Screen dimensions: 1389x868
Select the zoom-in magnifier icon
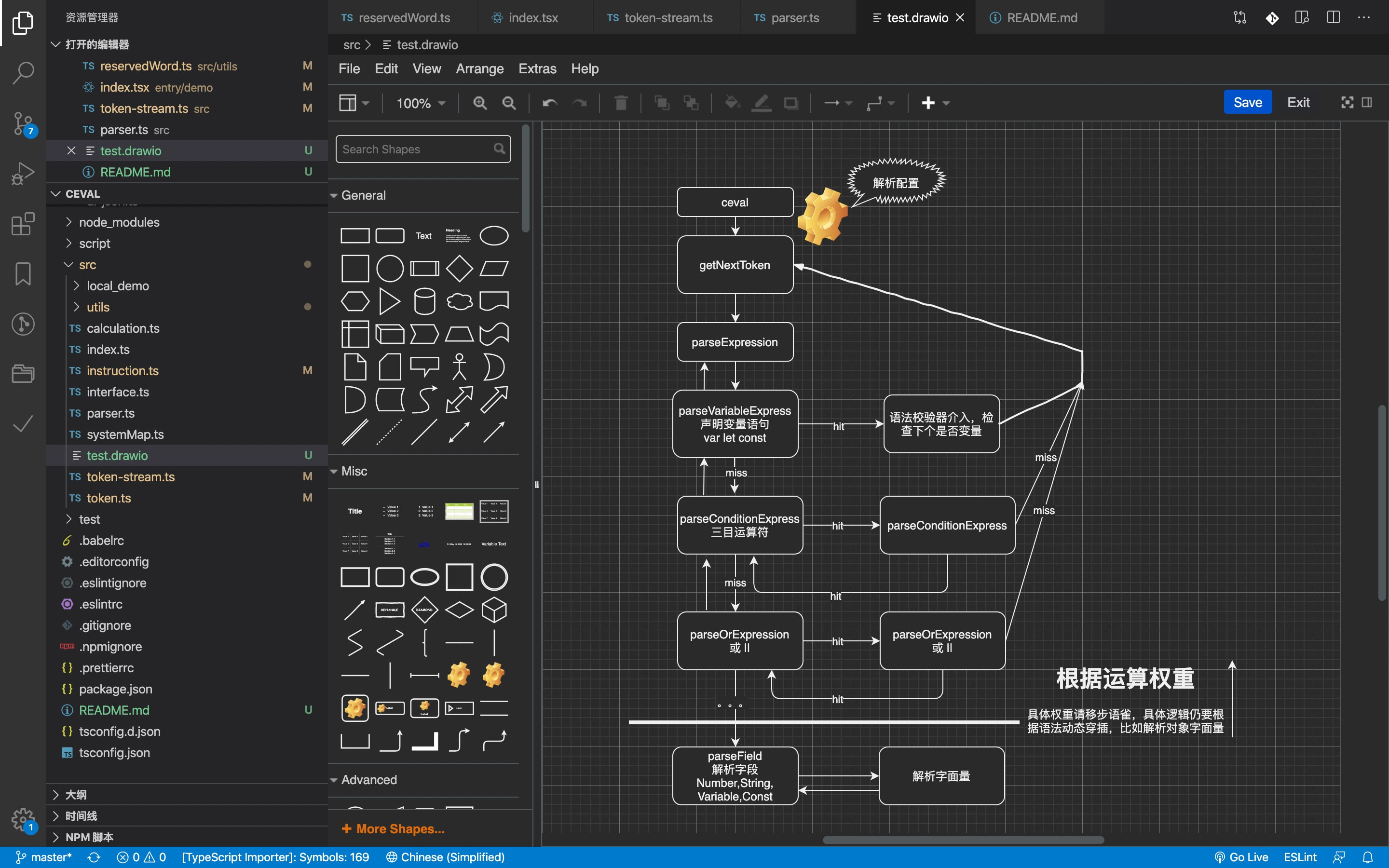(x=479, y=102)
